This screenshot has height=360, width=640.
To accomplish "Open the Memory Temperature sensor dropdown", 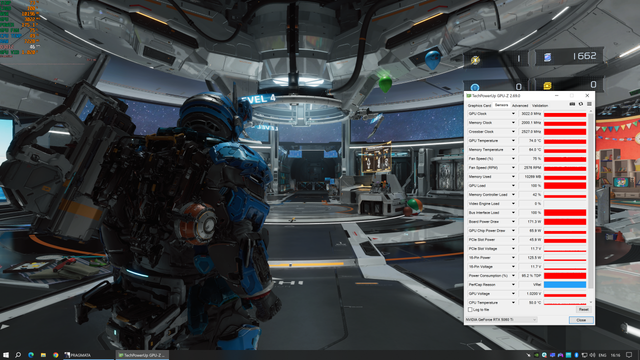I will (513, 149).
